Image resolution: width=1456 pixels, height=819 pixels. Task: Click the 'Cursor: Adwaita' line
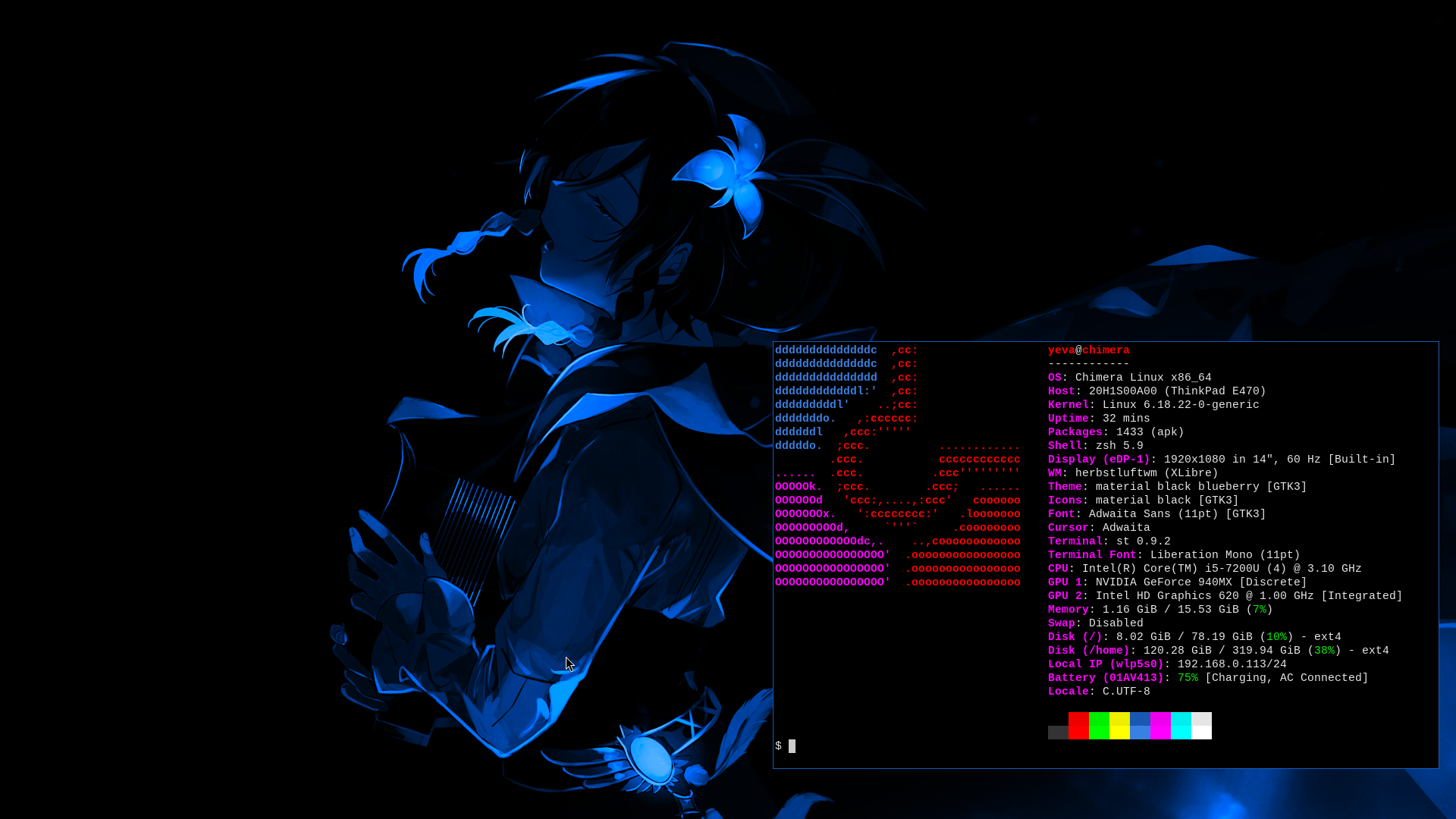click(1099, 528)
